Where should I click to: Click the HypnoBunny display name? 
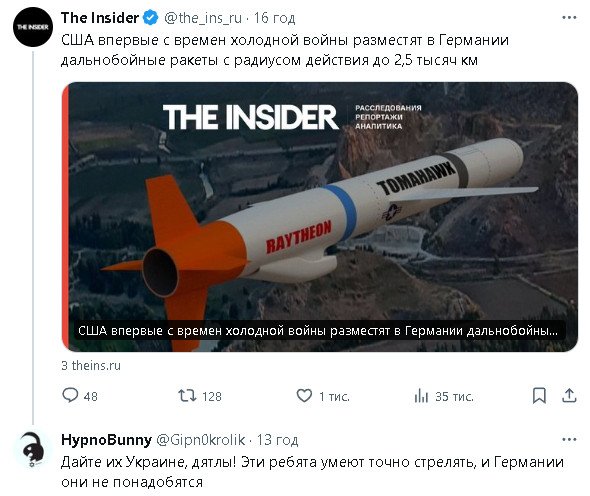click(106, 440)
